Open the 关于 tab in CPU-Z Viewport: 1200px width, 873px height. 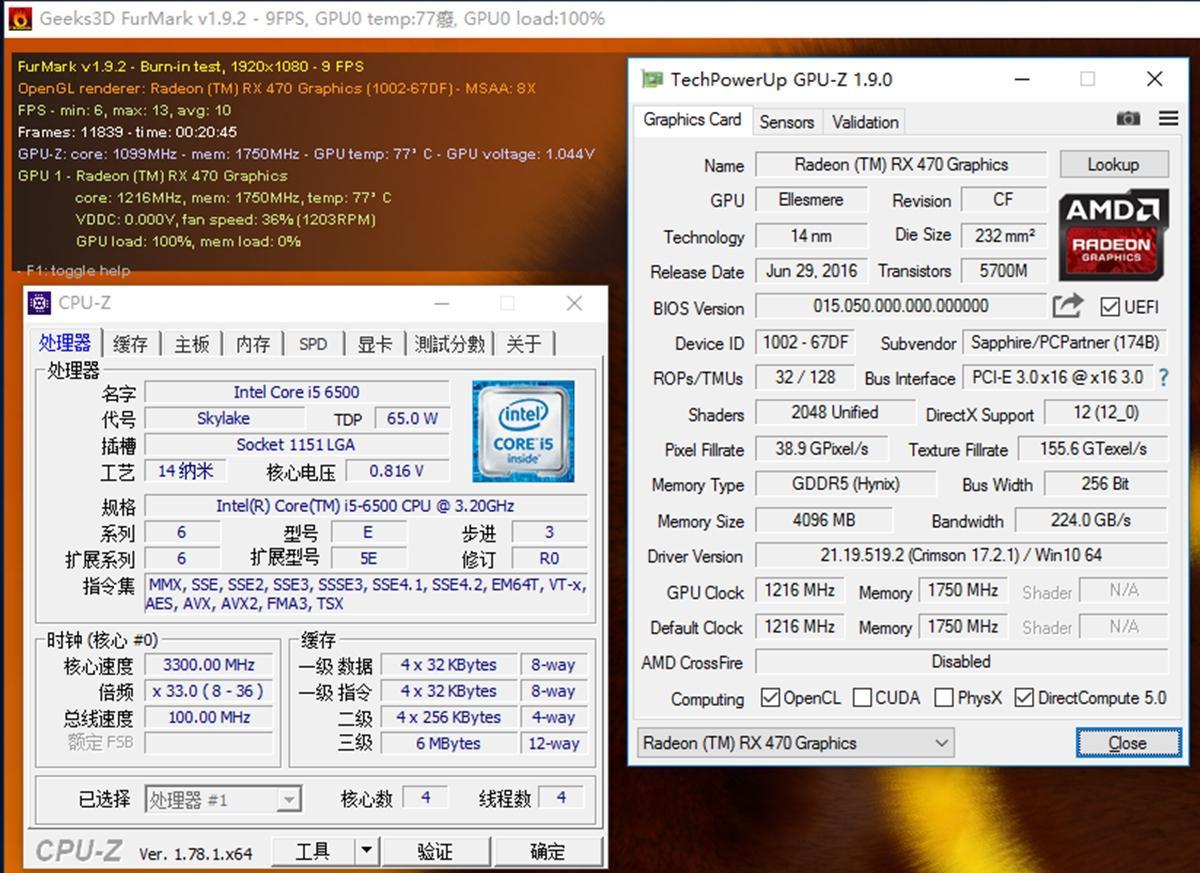click(x=524, y=344)
